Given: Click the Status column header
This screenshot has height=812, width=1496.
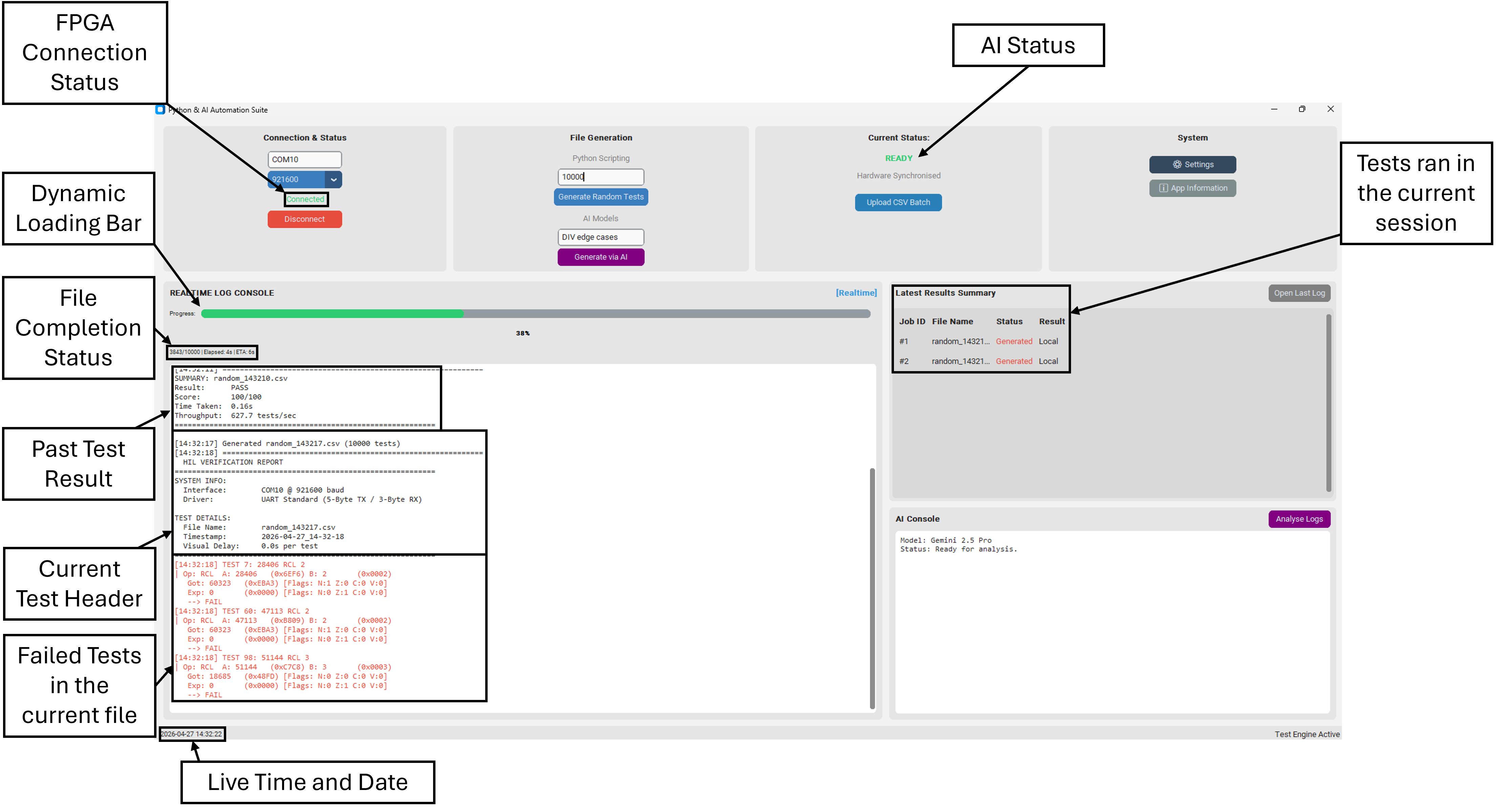Looking at the screenshot, I should click(x=1009, y=322).
